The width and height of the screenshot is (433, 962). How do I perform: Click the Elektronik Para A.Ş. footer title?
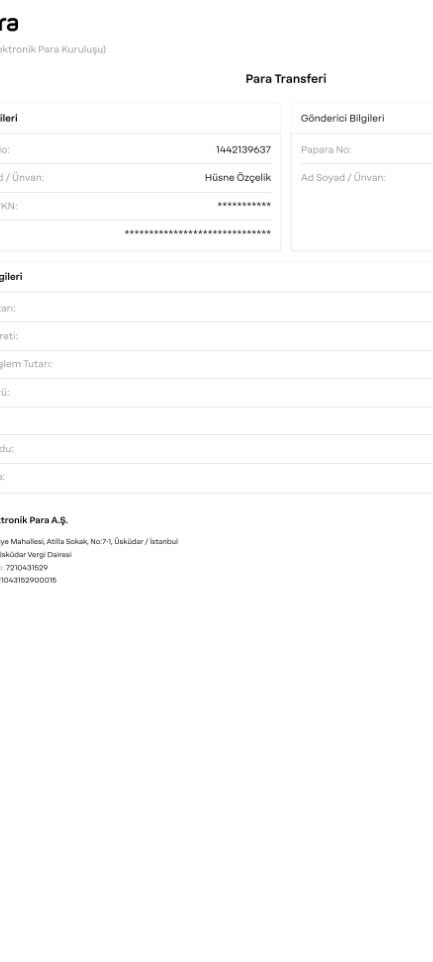tap(34, 520)
